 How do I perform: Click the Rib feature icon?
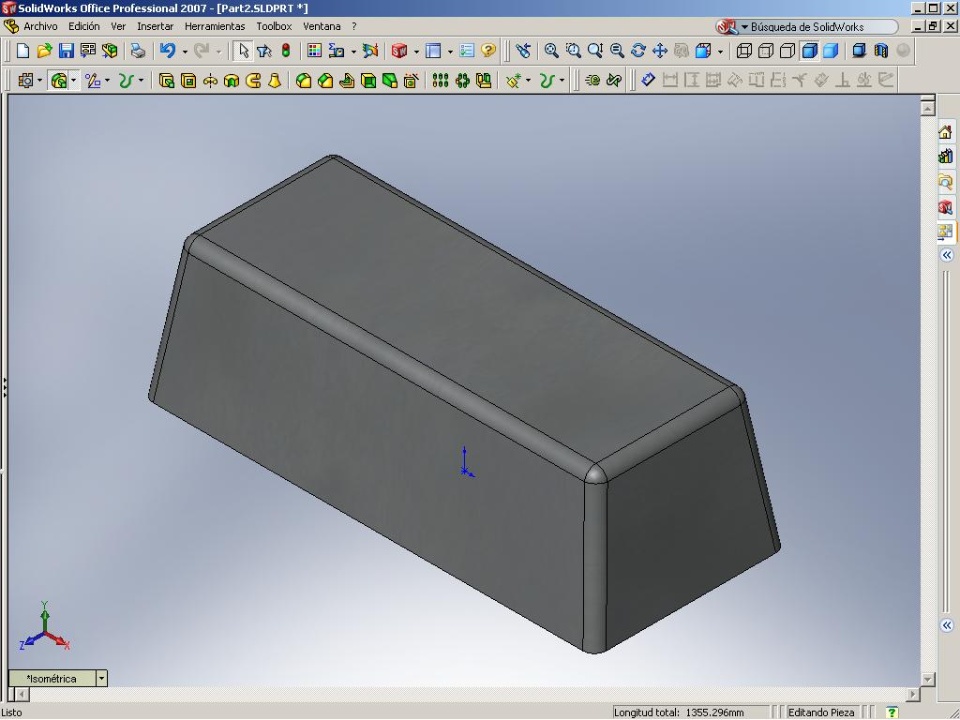(347, 80)
